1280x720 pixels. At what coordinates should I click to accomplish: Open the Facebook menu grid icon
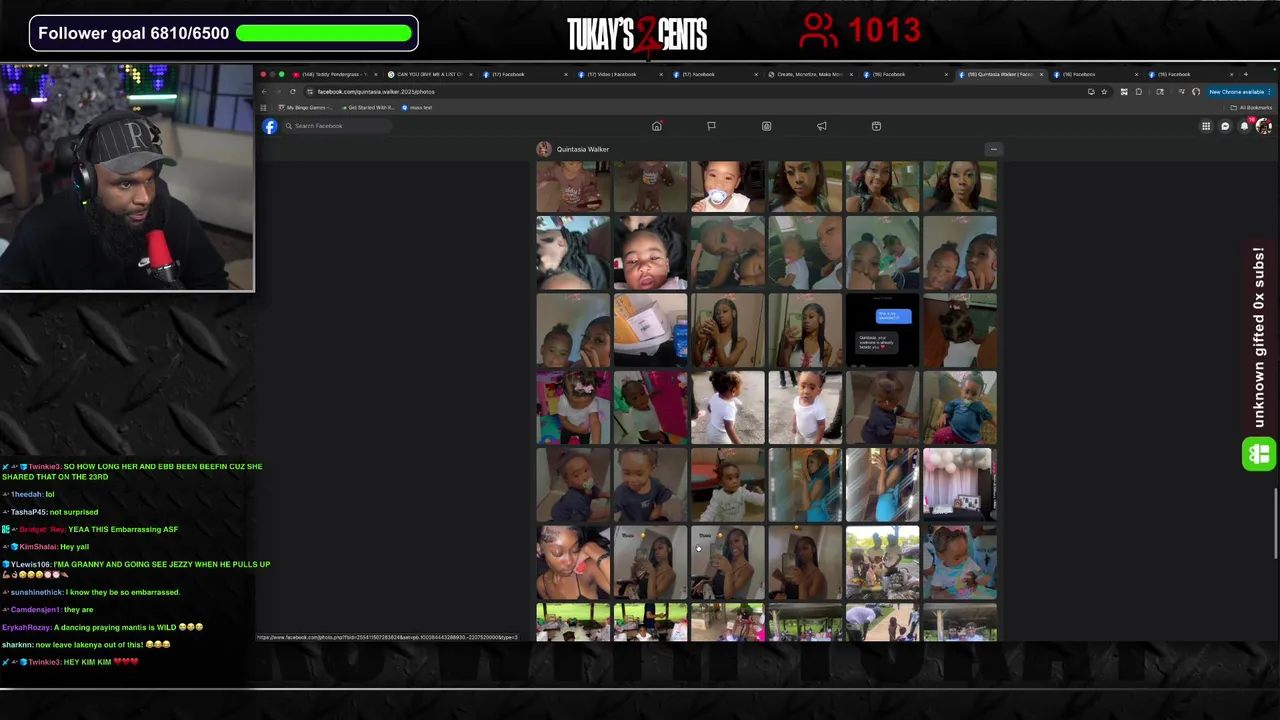[x=1206, y=126]
